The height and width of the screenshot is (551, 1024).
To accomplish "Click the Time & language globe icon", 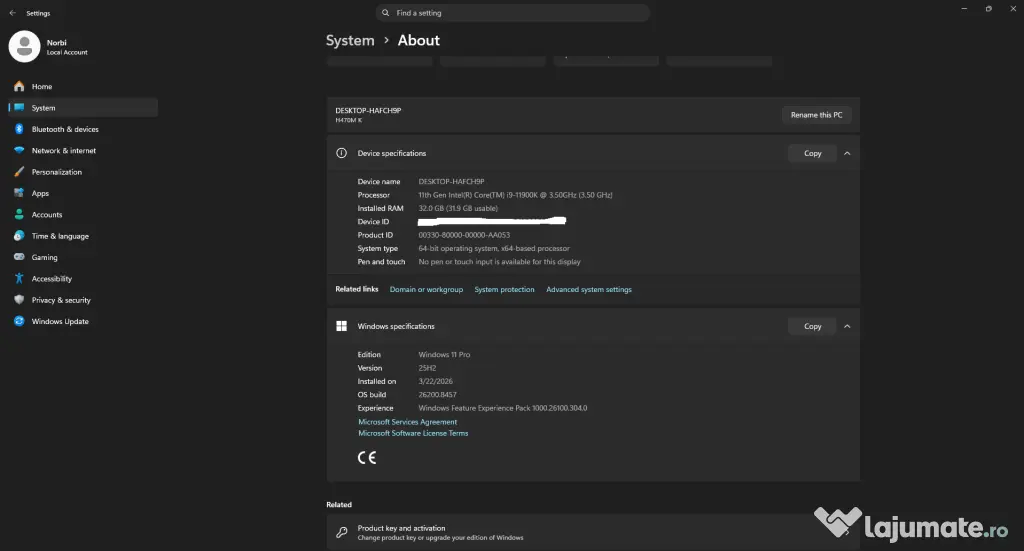I will click(x=19, y=236).
